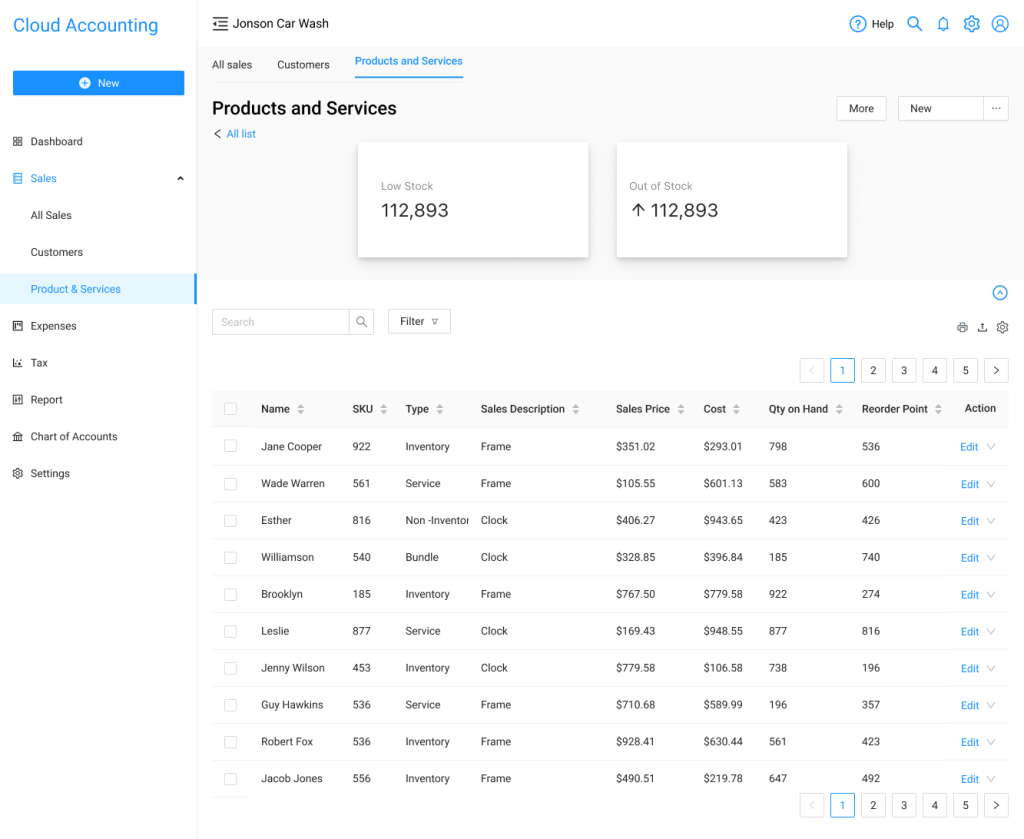This screenshot has height=839, width=1024.
Task: Click the print icon above the table
Action: coord(962,327)
